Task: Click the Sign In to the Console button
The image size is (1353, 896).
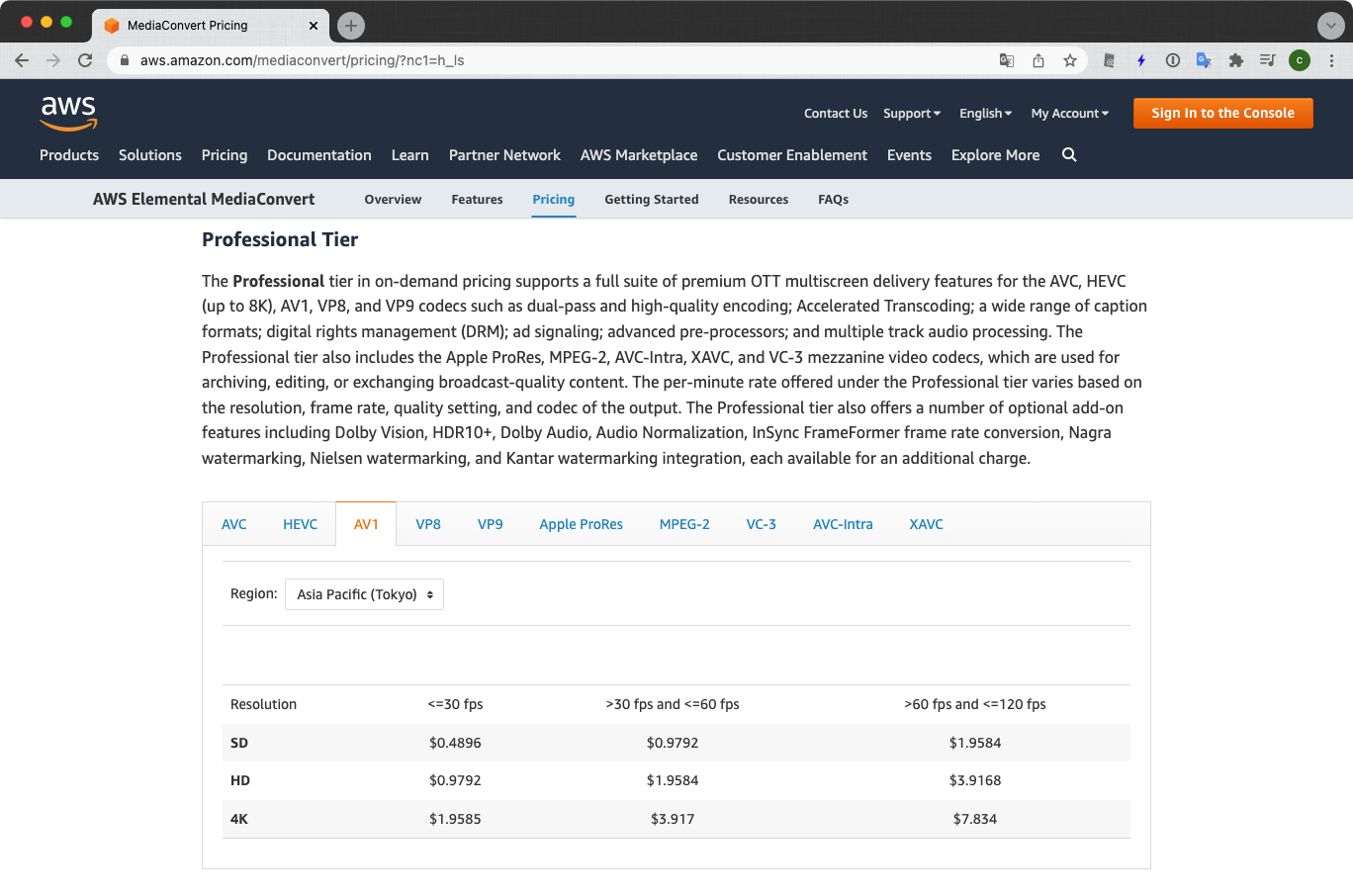Action: click(1222, 113)
